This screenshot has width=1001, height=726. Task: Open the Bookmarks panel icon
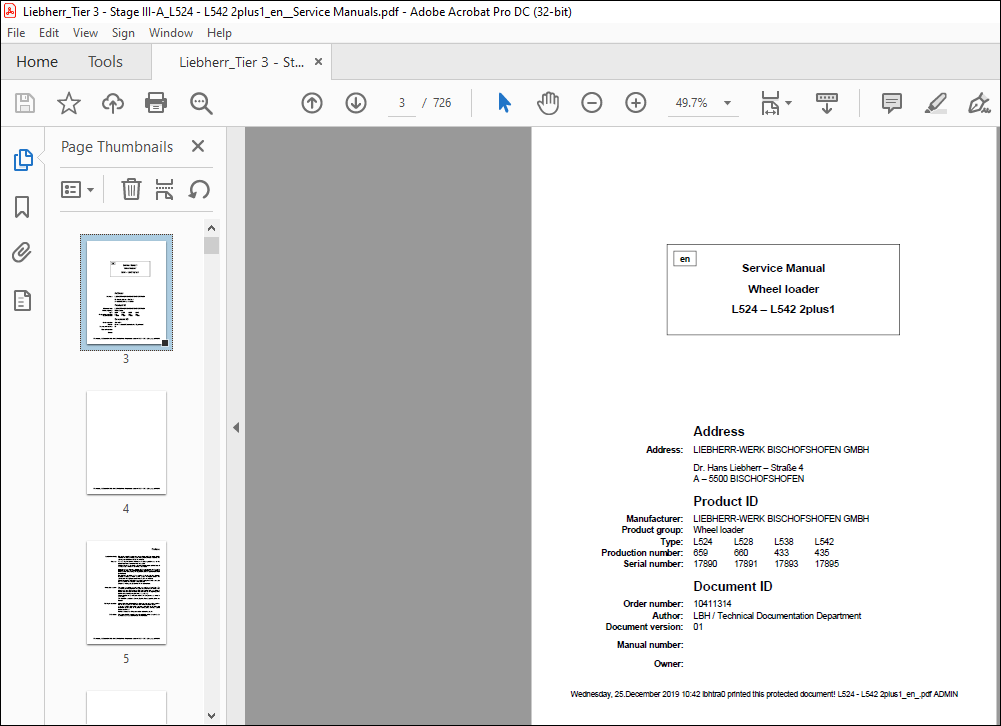pos(22,207)
